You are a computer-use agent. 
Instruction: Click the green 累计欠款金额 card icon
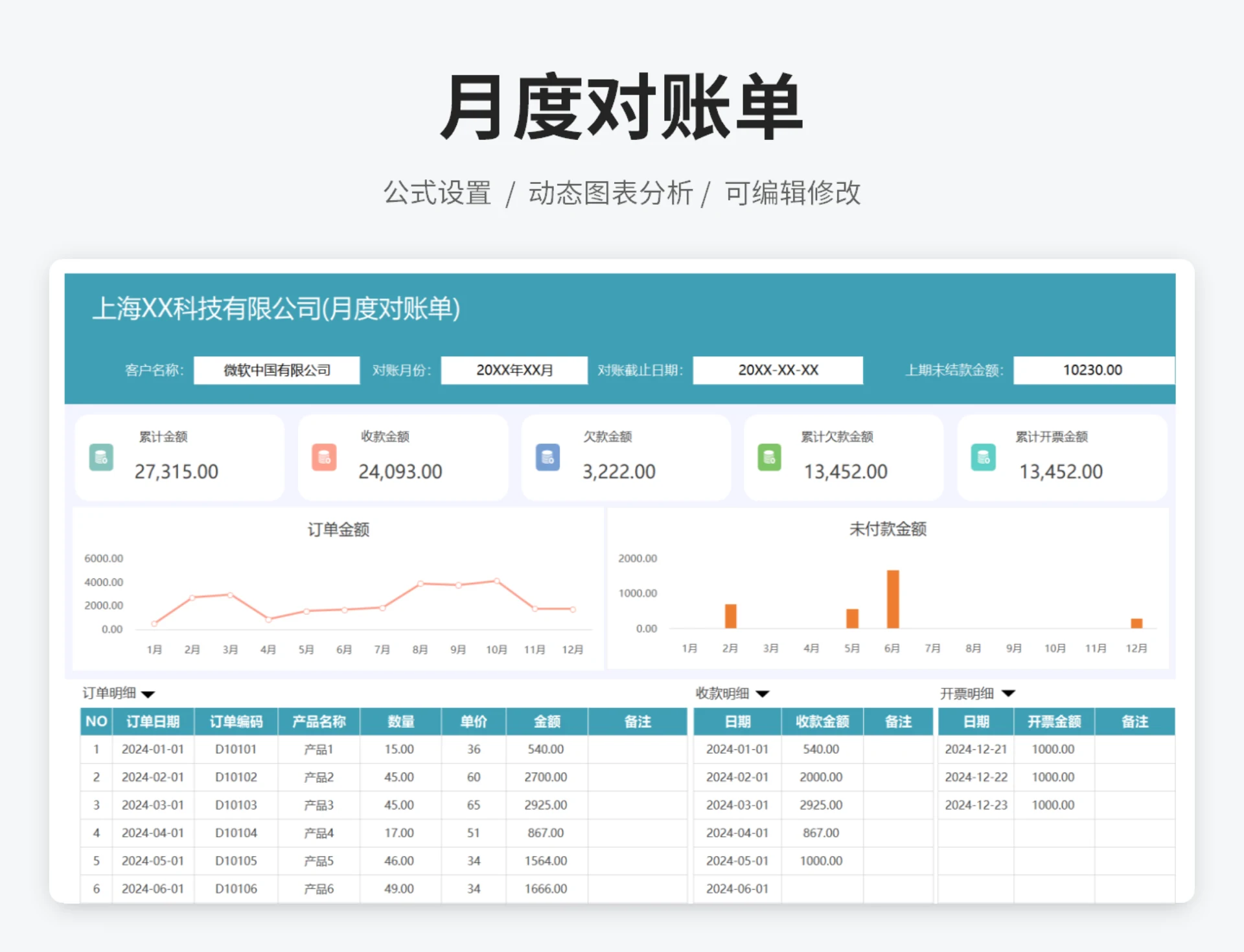(769, 458)
